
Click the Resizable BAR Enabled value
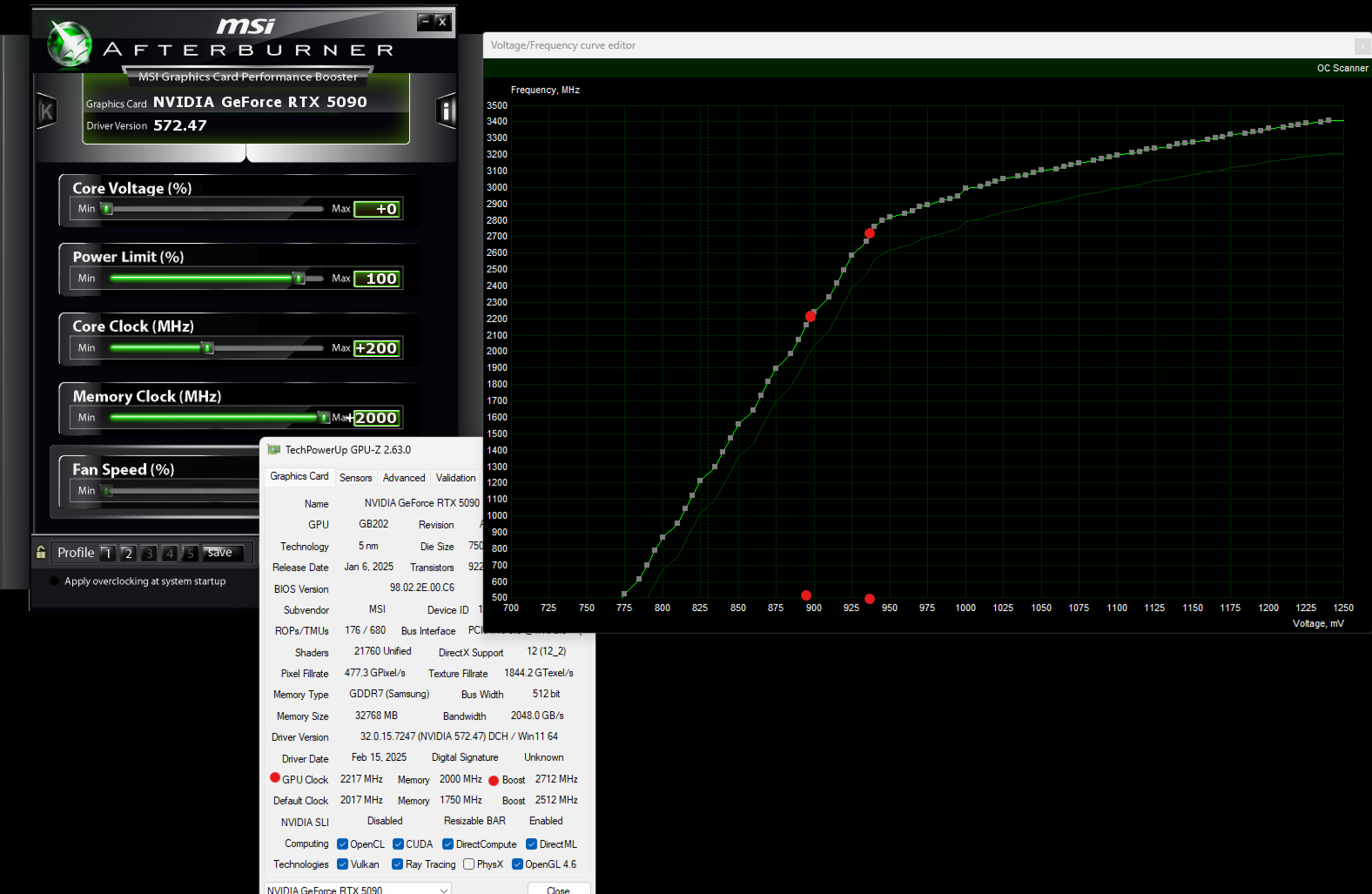(x=546, y=821)
